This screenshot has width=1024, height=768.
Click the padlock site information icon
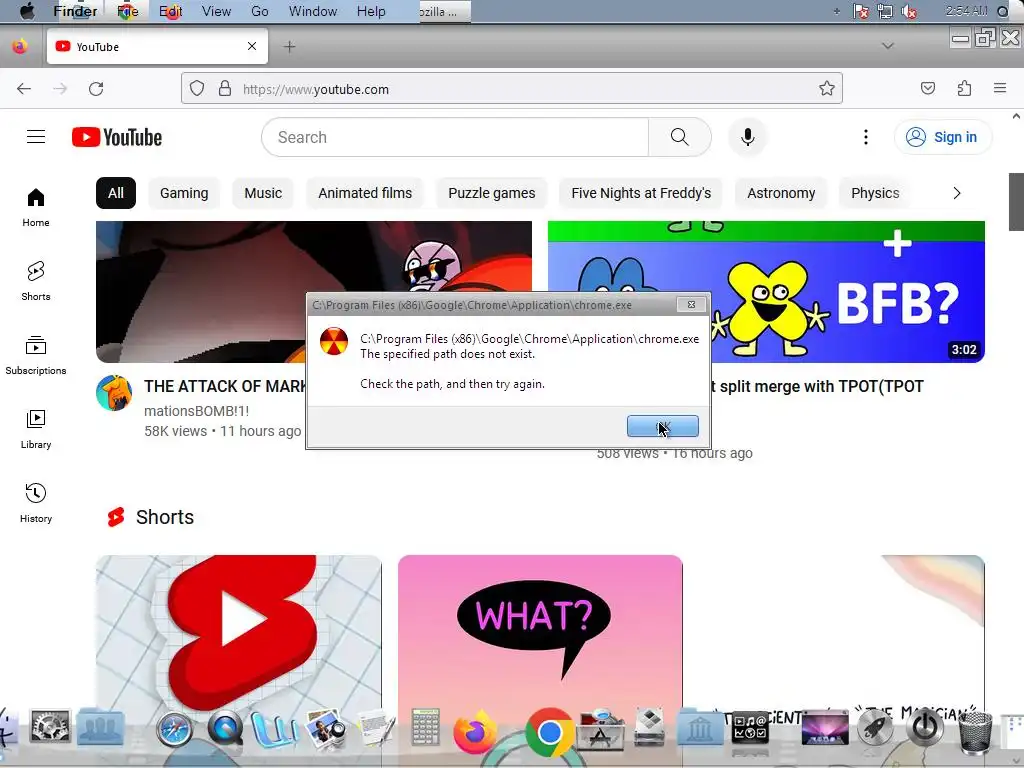coord(225,89)
